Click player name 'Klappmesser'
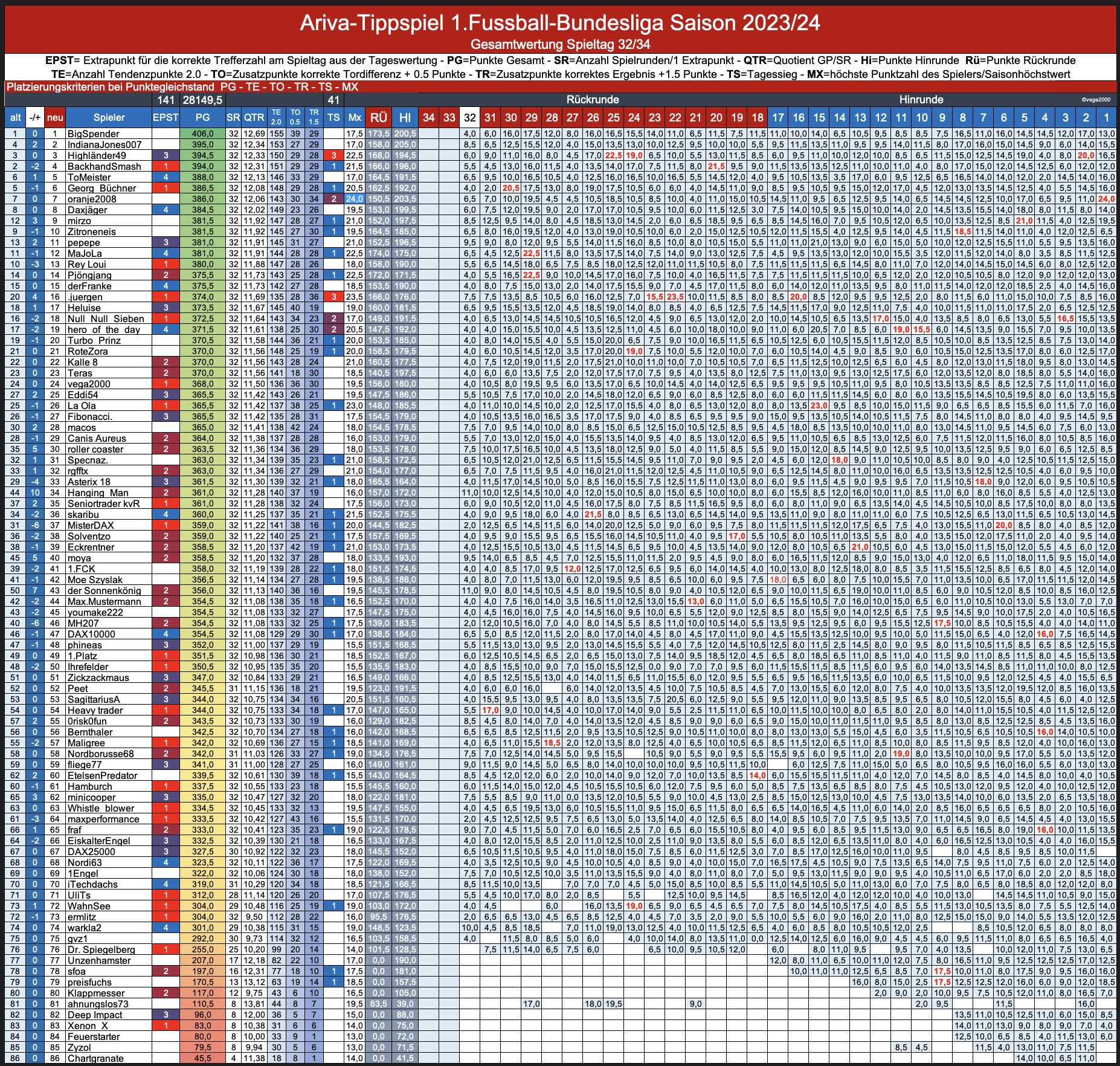This screenshot has width=1120, height=1066. pyautogui.click(x=96, y=993)
